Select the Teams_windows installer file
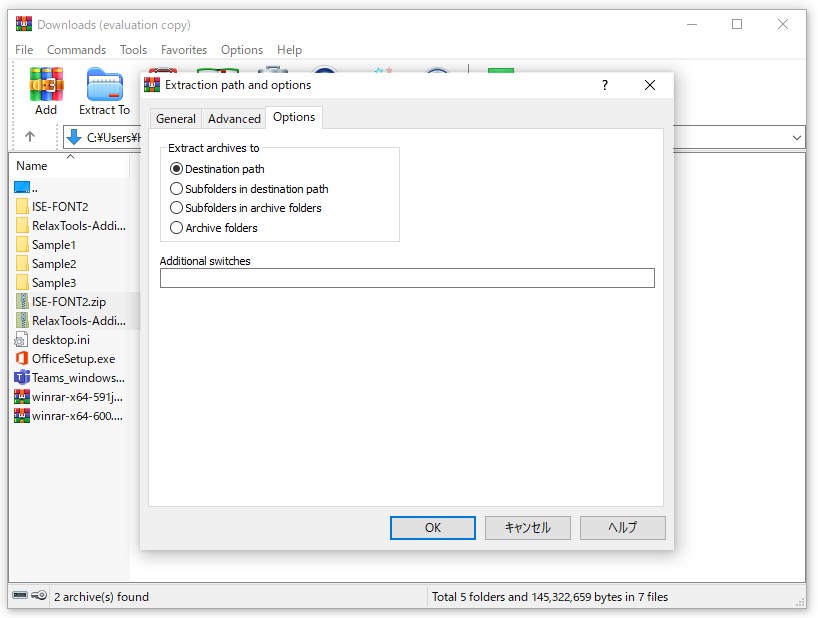 click(x=69, y=378)
